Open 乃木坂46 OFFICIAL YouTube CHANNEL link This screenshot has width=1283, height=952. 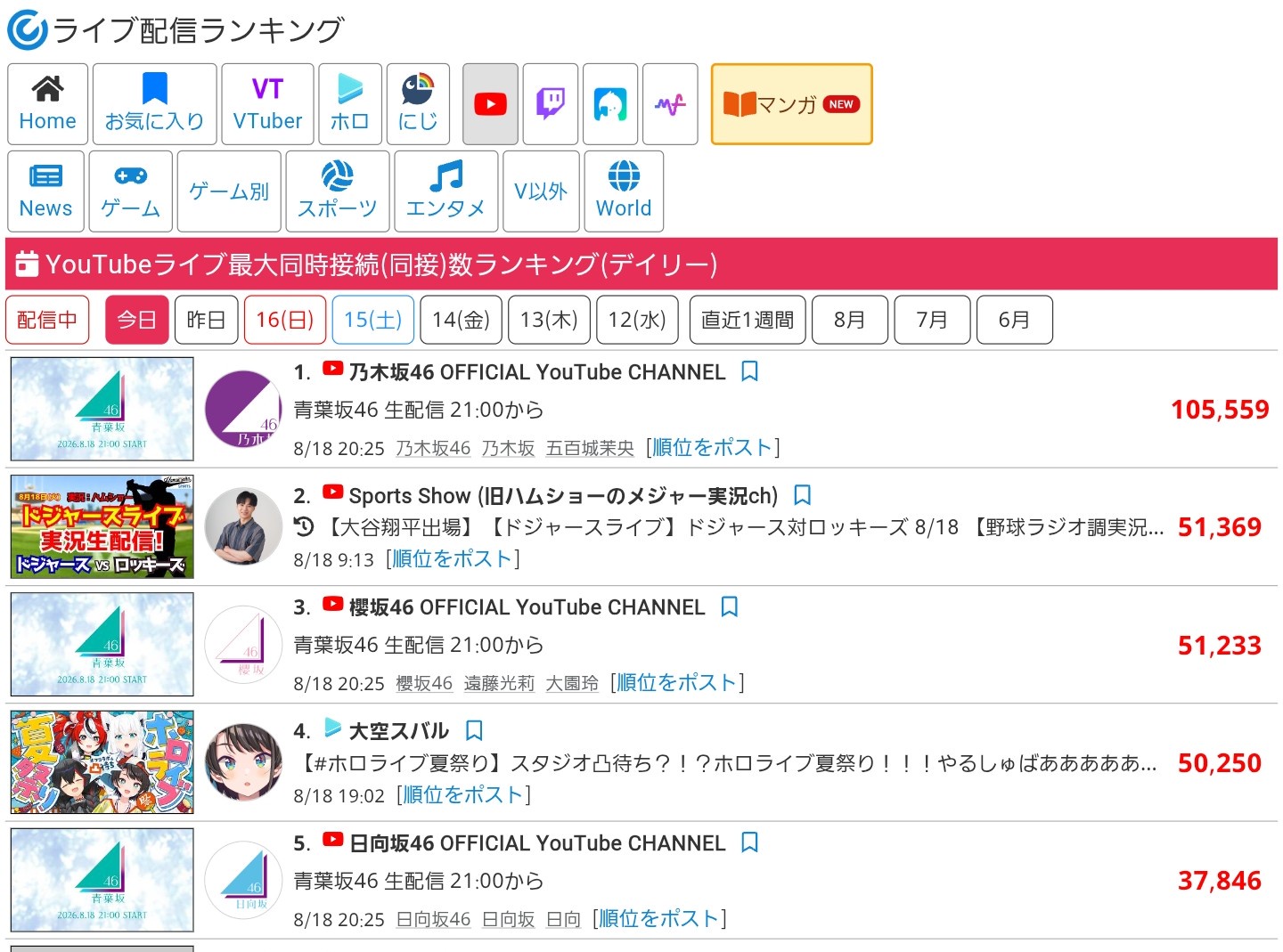click(x=537, y=372)
